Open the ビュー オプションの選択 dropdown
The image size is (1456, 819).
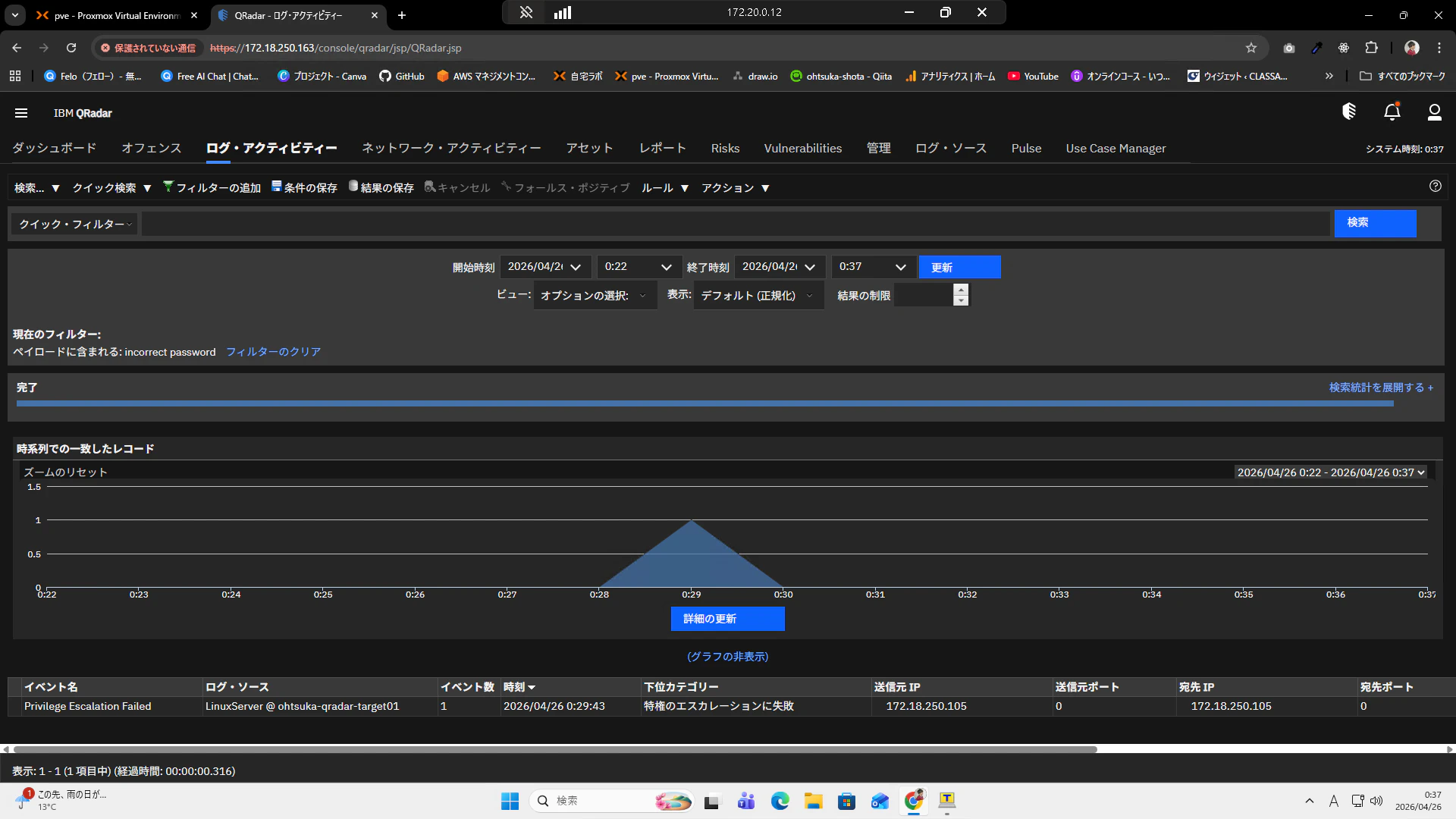coord(595,296)
